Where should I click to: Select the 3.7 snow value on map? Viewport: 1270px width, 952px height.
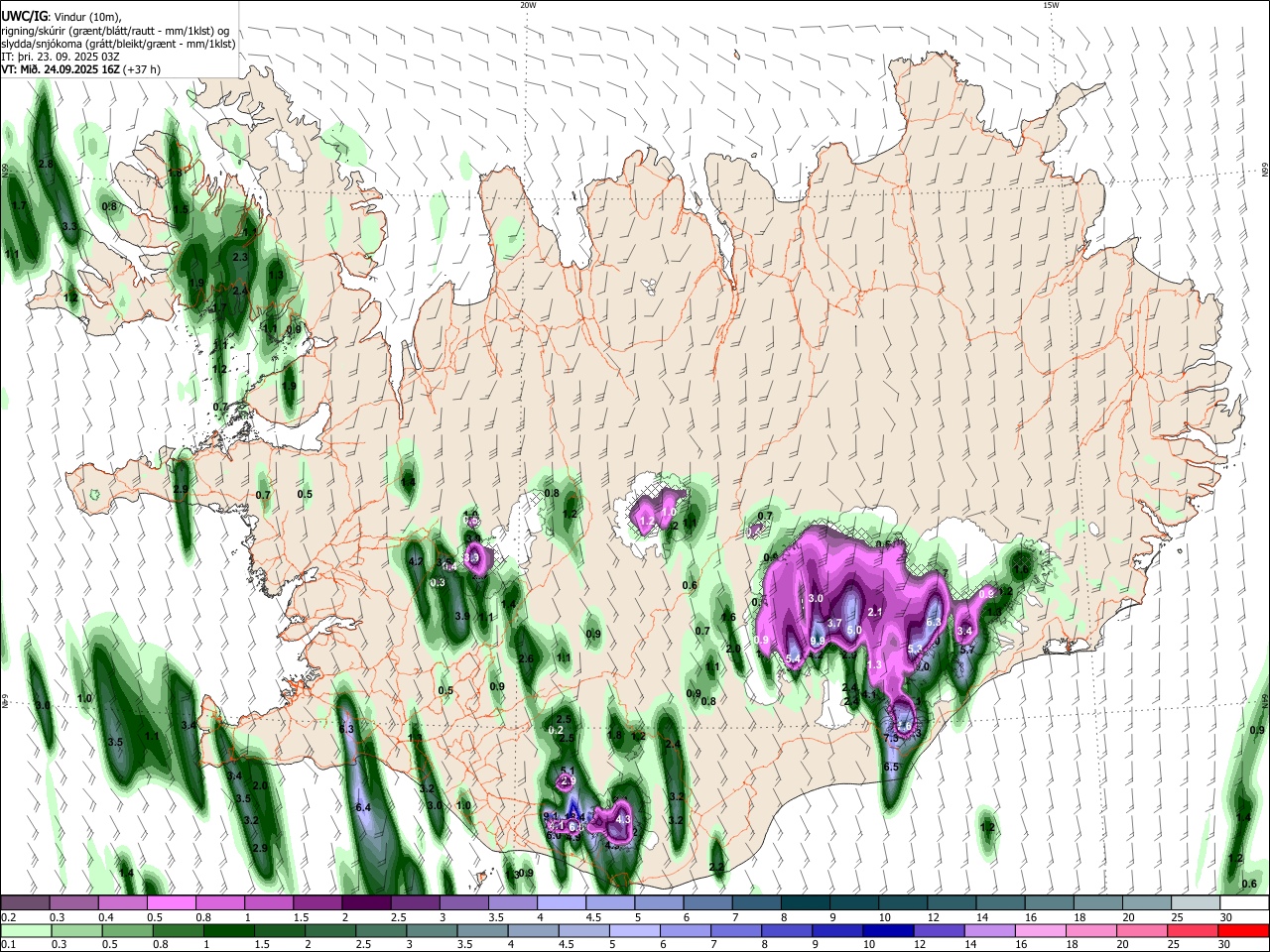pyautogui.click(x=834, y=623)
